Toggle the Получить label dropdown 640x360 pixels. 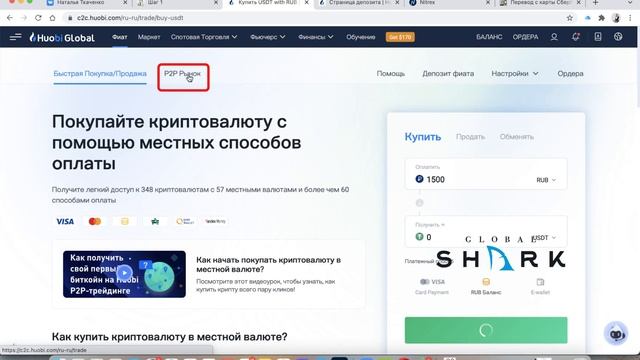tap(430, 225)
